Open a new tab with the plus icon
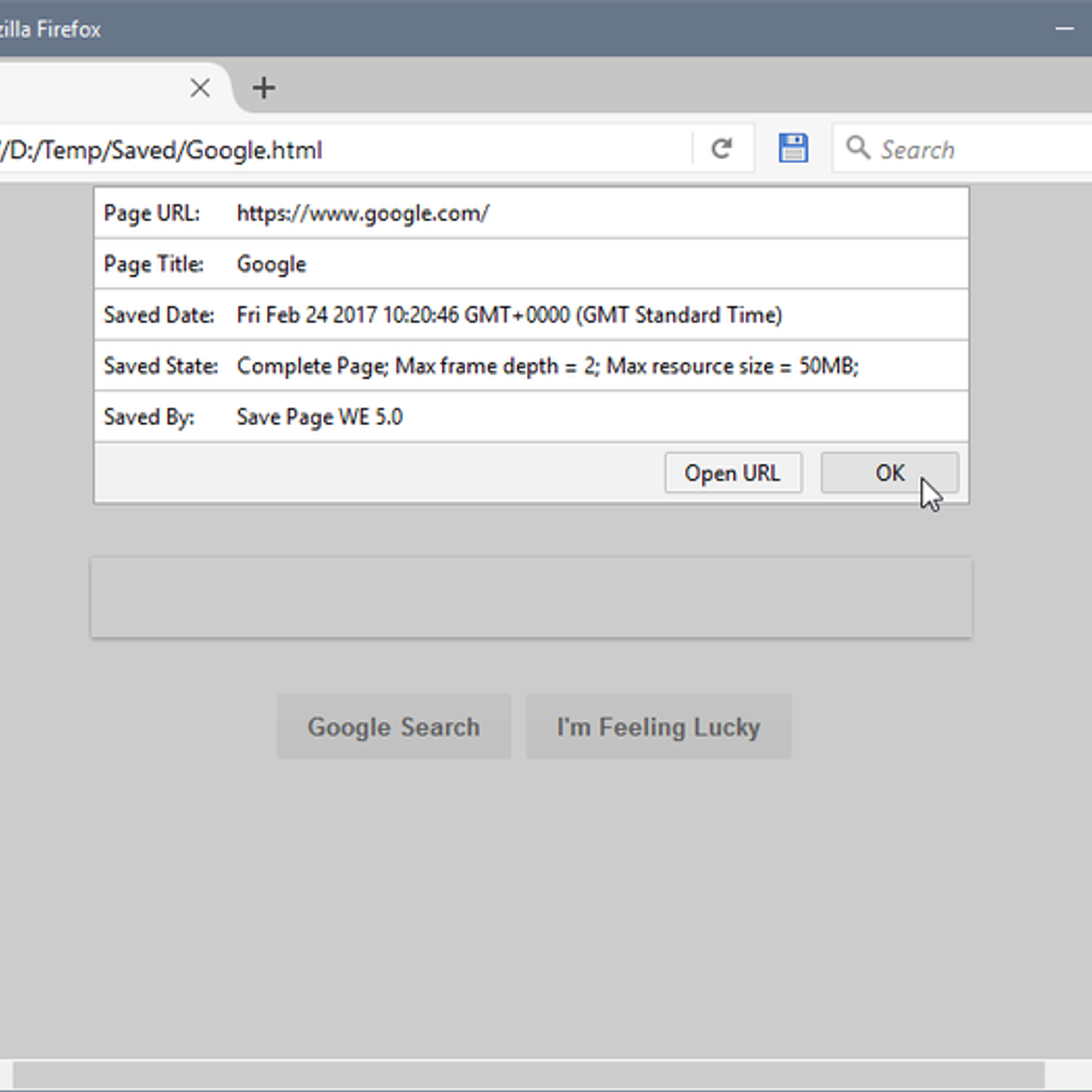1092x1092 pixels. coord(263,88)
